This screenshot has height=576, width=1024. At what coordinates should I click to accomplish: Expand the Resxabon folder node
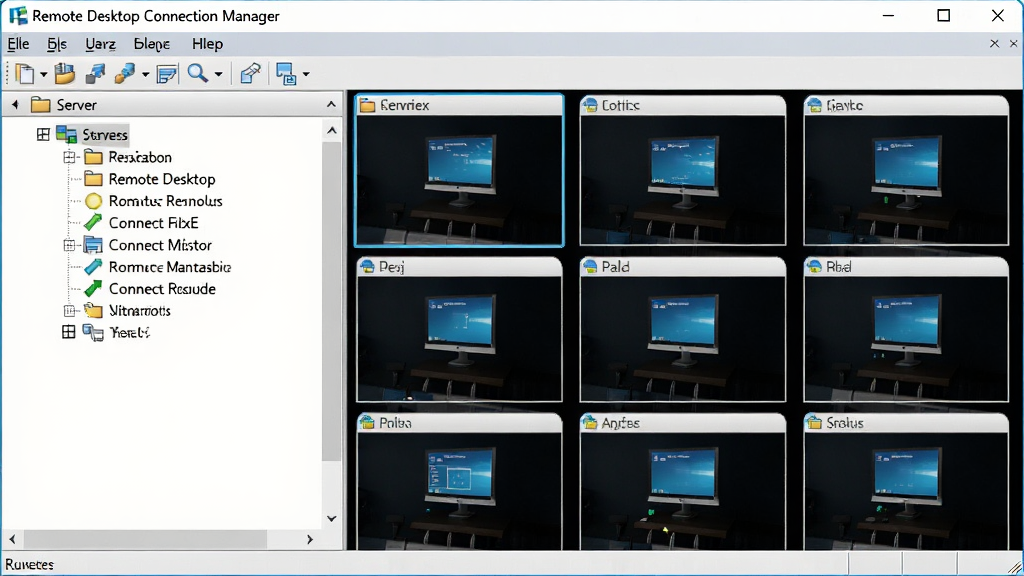tap(69, 157)
